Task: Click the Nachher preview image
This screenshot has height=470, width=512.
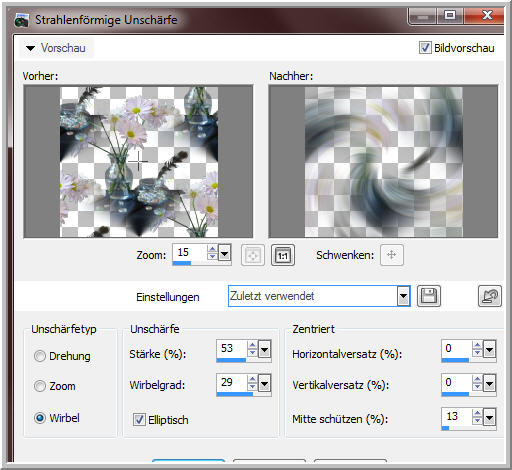Action: [x=383, y=162]
